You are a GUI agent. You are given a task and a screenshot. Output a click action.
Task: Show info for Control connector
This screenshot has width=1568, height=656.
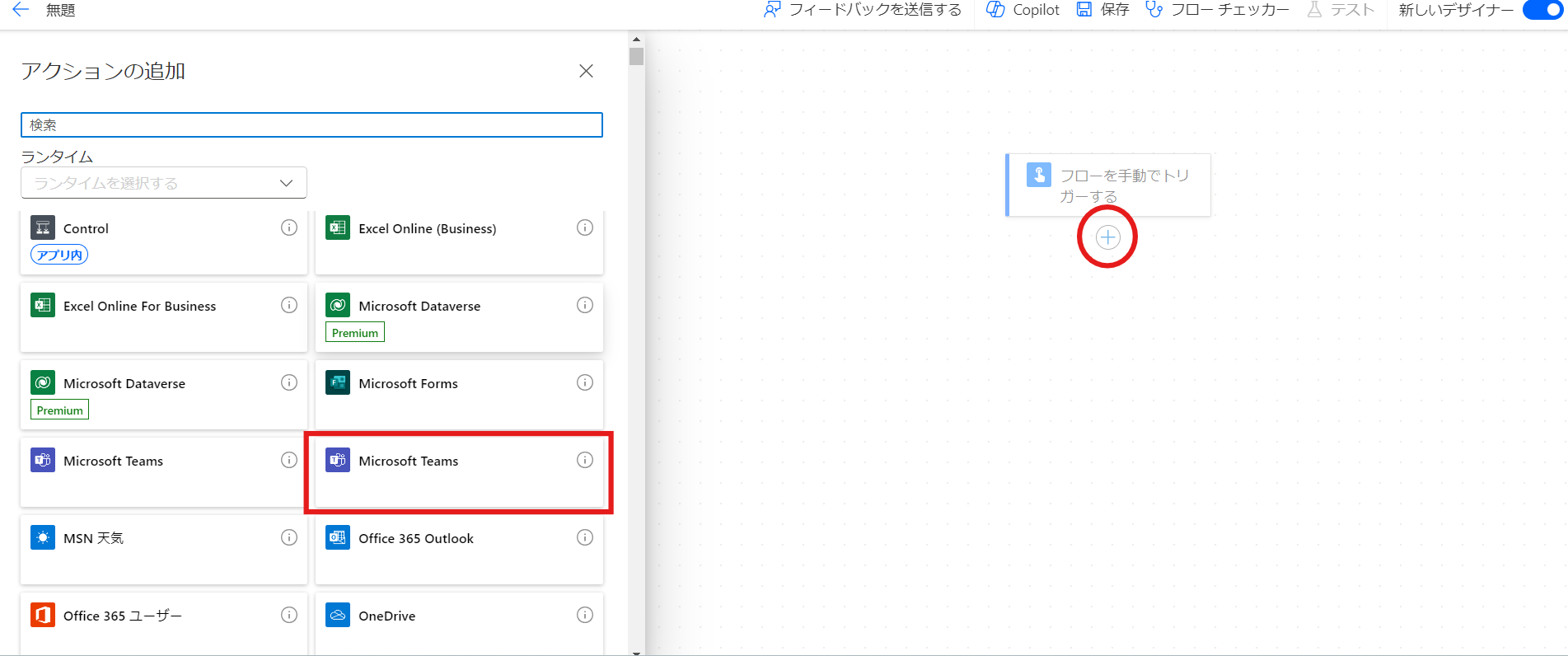(x=289, y=227)
